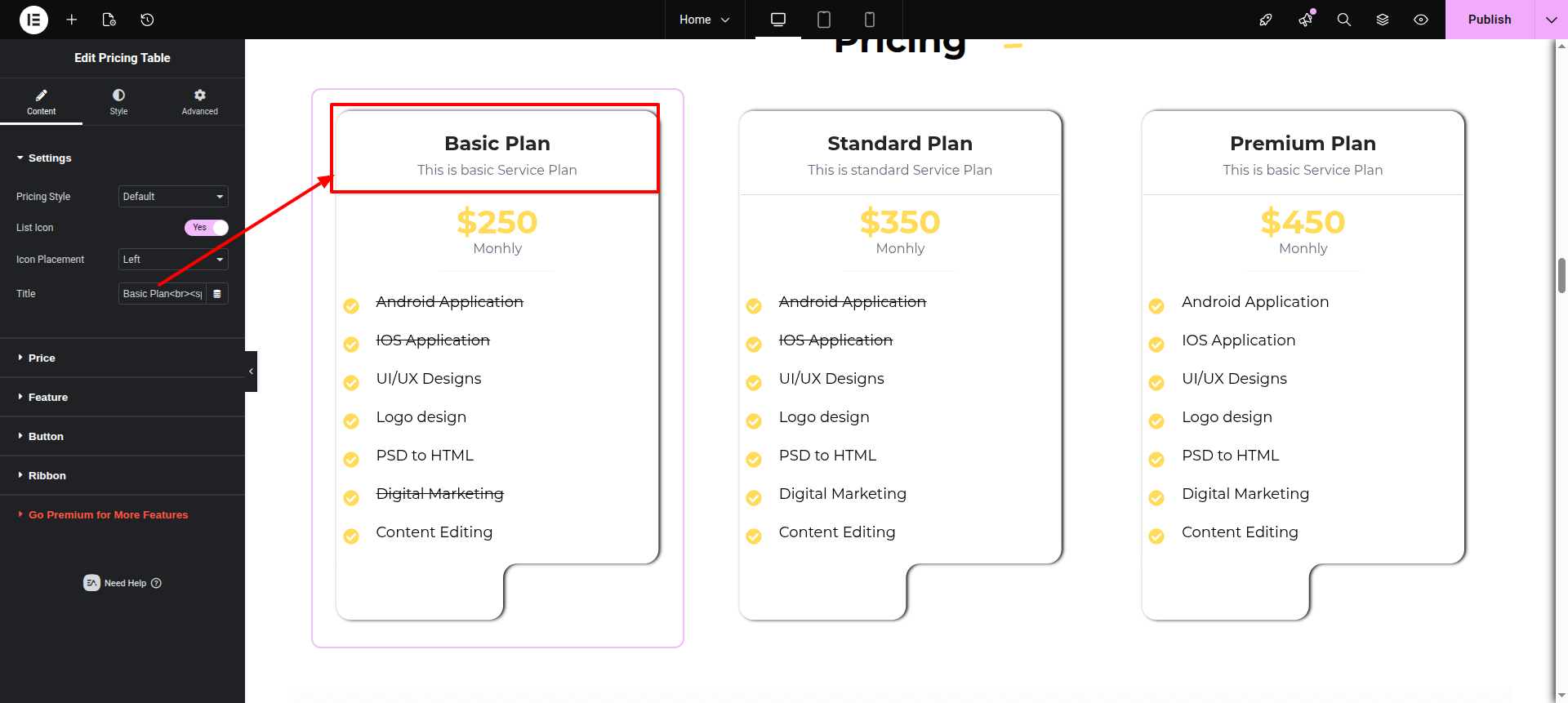Click the dynamic tags icon beside Title
Viewport: 1568px width, 703px height.
pyautogui.click(x=217, y=294)
